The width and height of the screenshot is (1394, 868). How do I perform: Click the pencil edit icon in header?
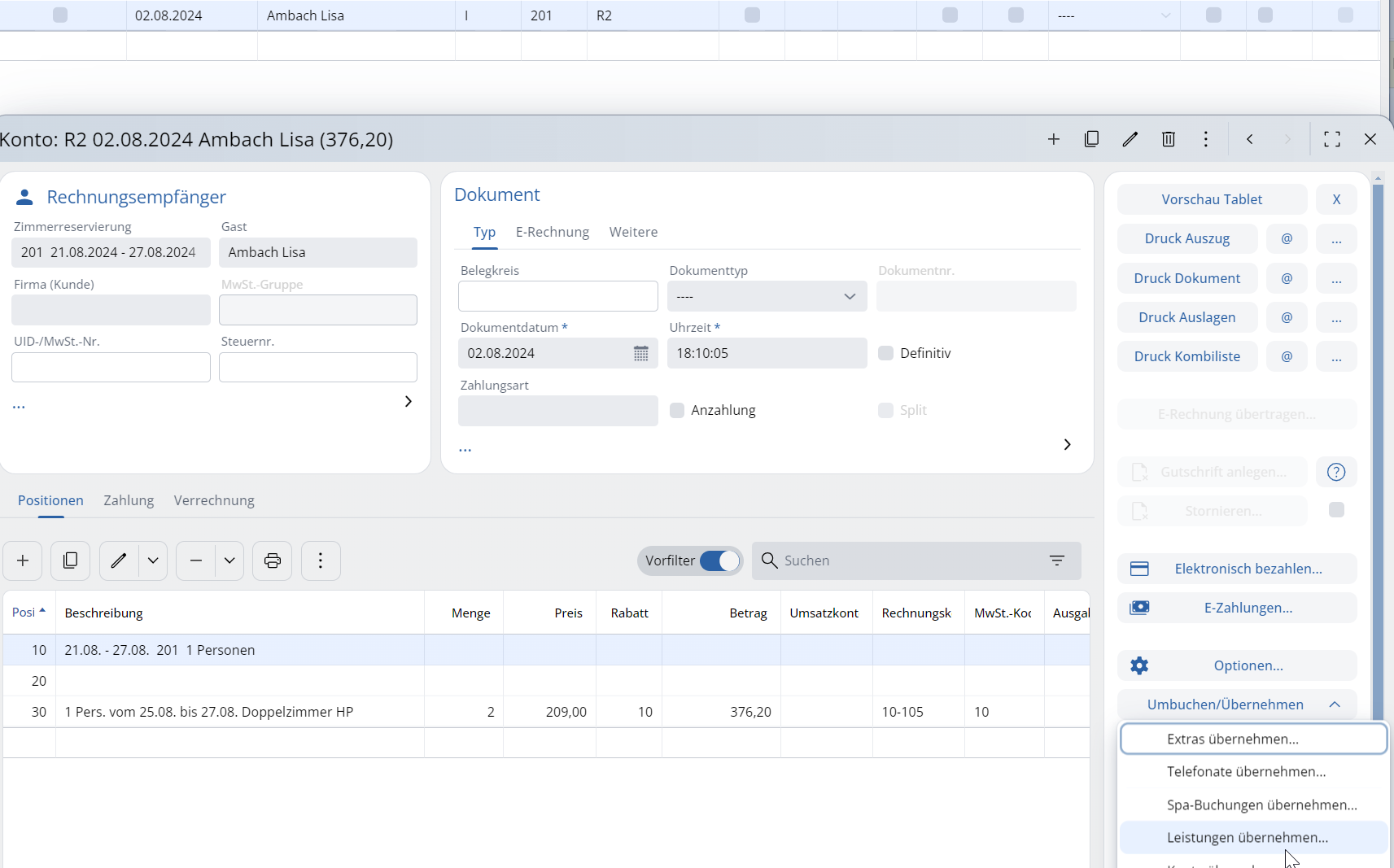pyautogui.click(x=1130, y=139)
